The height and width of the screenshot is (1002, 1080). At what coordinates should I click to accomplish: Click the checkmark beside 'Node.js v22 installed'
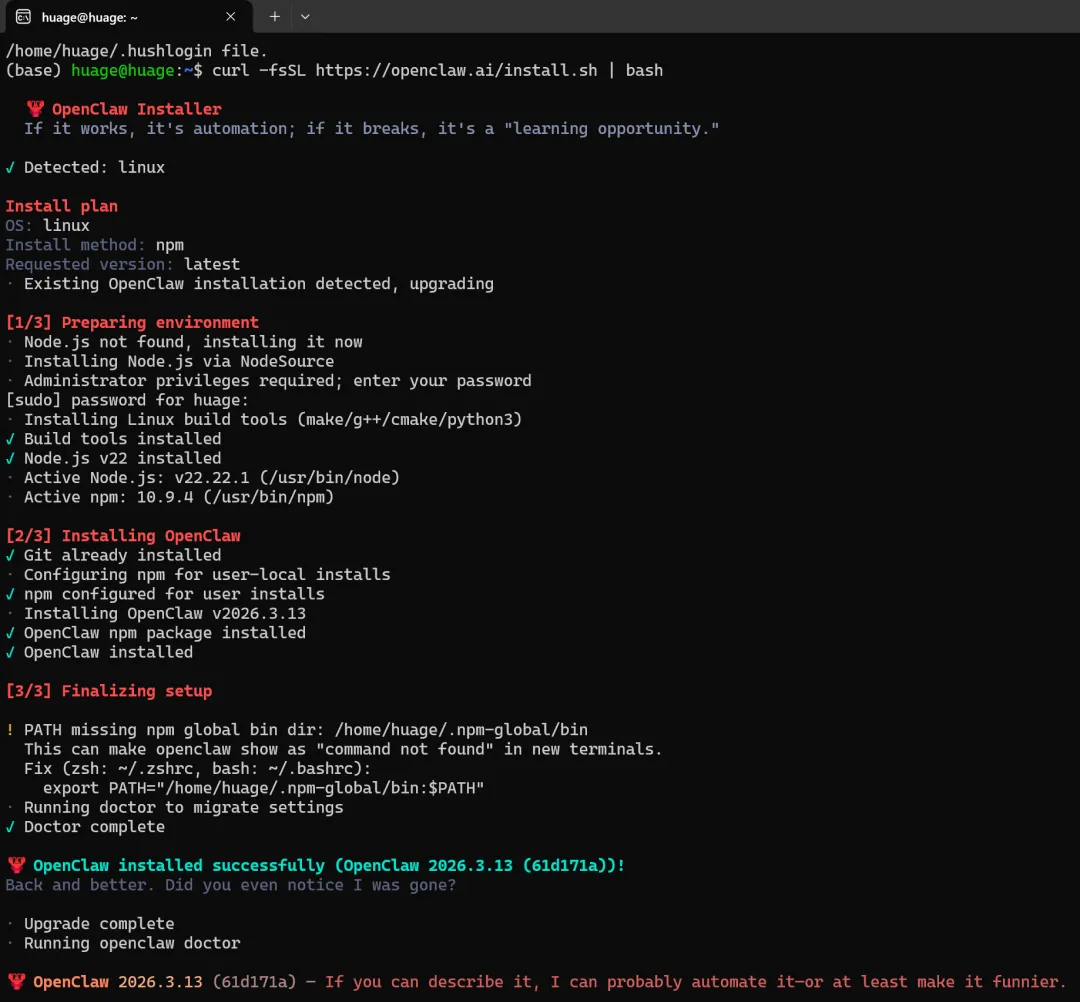click(10, 458)
